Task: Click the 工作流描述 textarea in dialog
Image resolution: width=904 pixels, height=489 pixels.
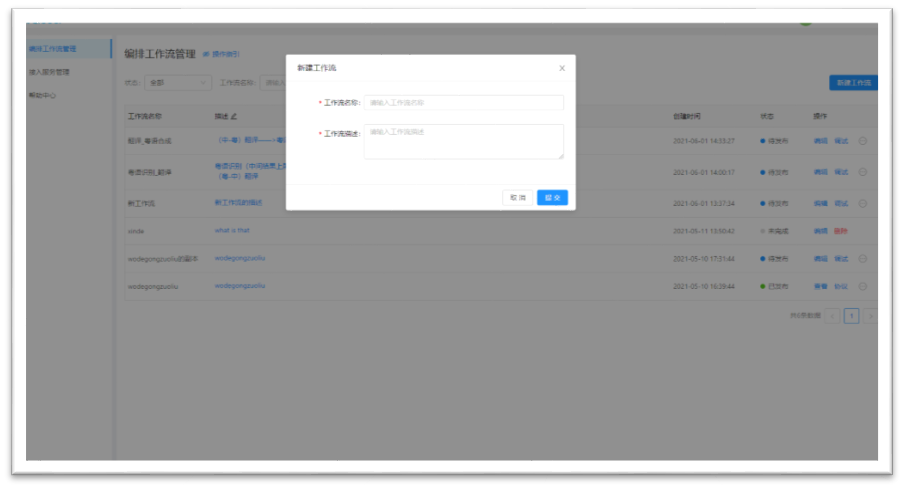Action: (464, 141)
